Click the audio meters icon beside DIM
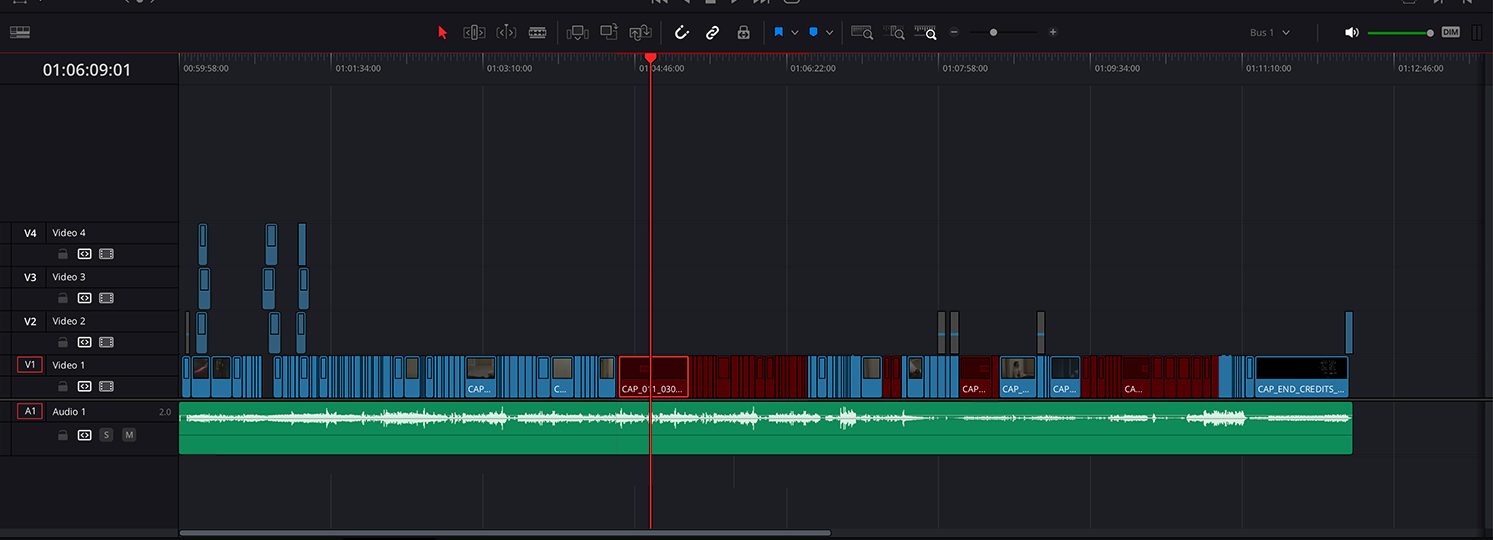This screenshot has height=540, width=1493. point(1476,32)
